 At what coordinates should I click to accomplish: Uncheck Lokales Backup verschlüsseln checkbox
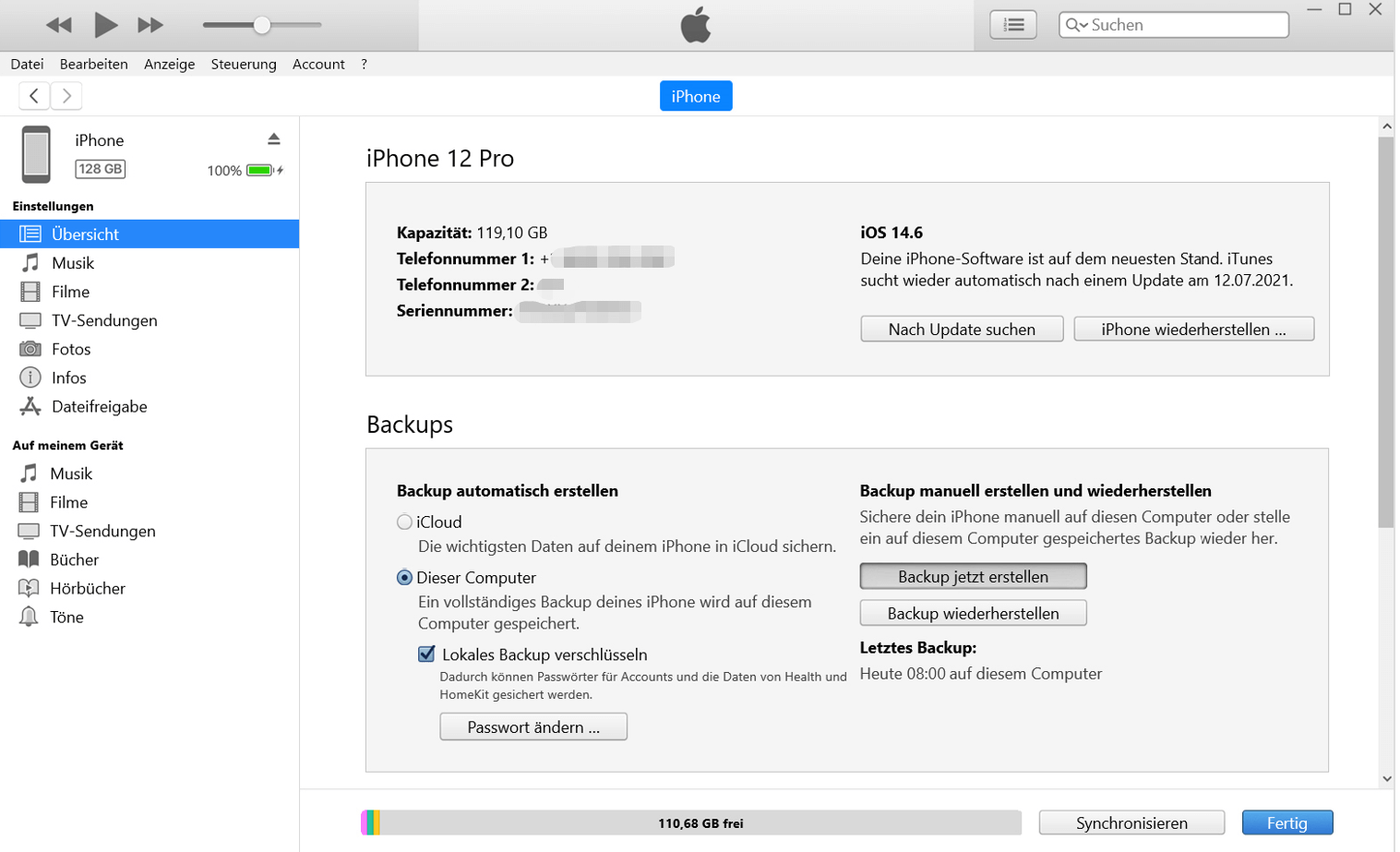426,654
